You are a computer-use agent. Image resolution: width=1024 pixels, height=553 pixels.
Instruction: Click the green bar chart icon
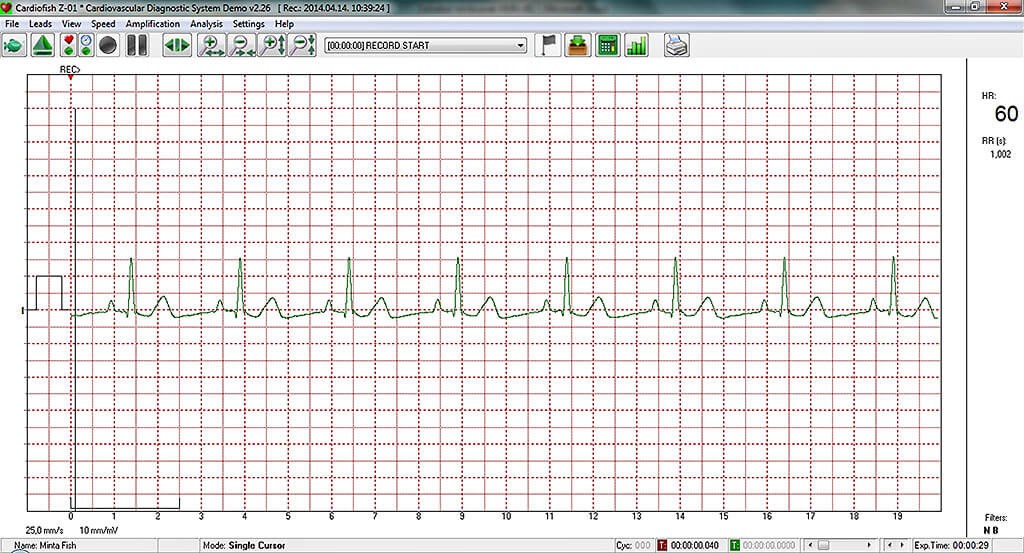click(636, 45)
